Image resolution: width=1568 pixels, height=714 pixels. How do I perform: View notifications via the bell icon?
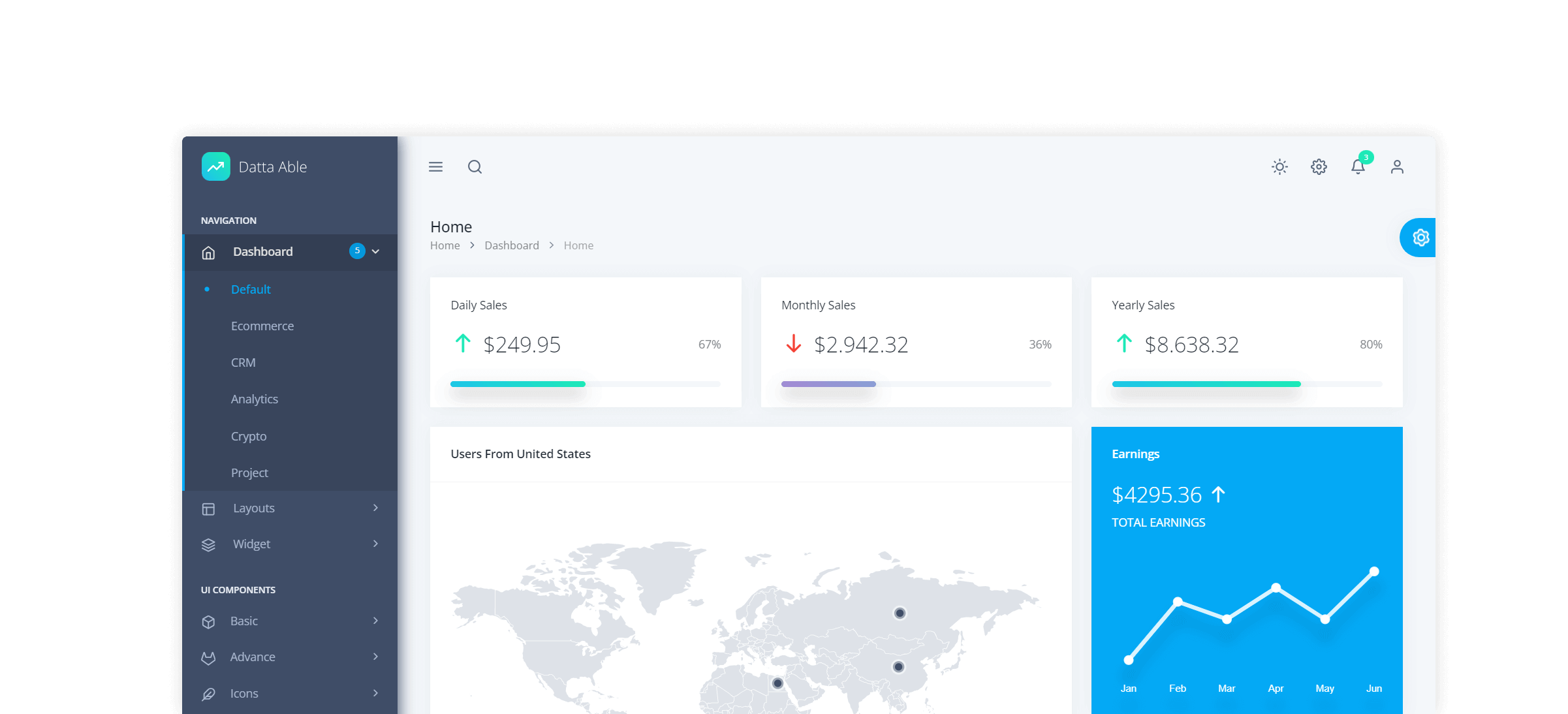point(1358,167)
